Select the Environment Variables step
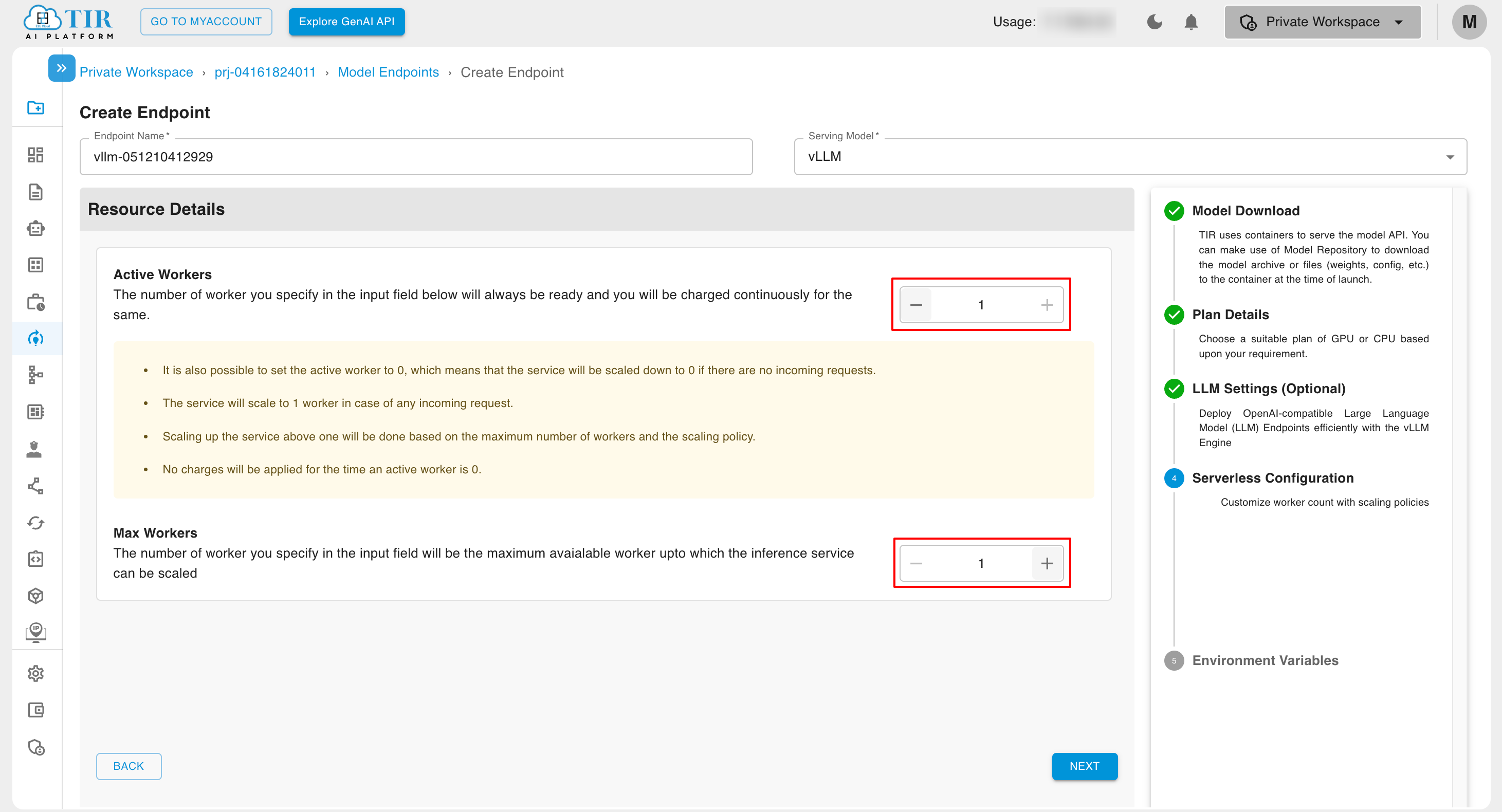The height and width of the screenshot is (812, 1502). (x=1265, y=660)
